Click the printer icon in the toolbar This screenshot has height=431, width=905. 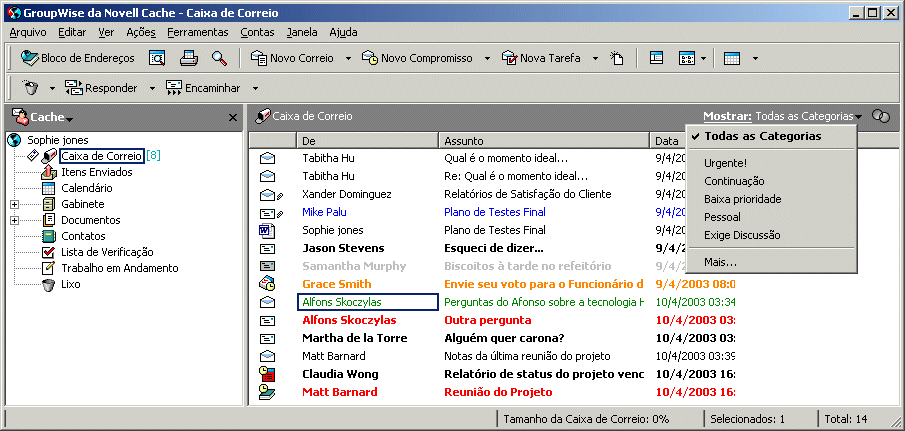tap(189, 58)
